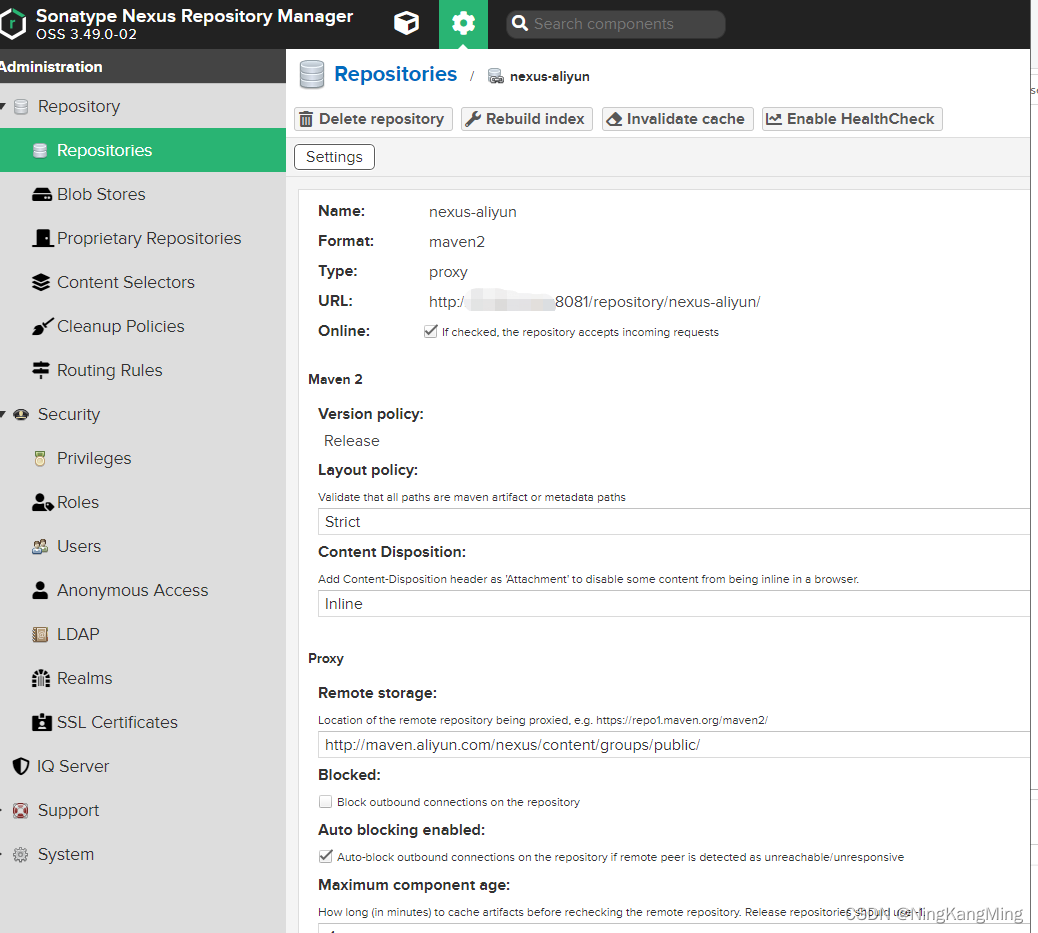The height and width of the screenshot is (933, 1038).
Task: Click the nexus-aliyun name value
Action: pyautogui.click(x=473, y=212)
